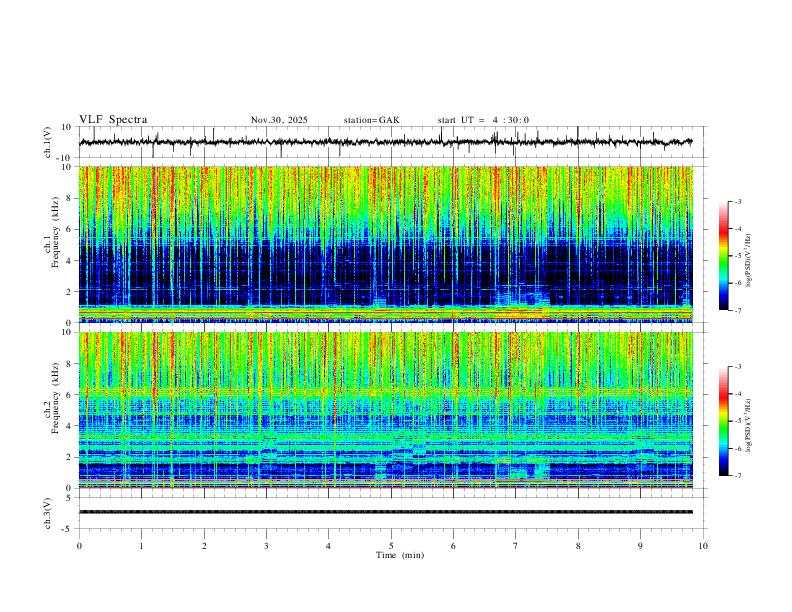Click the ch.1 voltage waveform trace
This screenshot has height=612, width=792.
pyautogui.click(x=386, y=142)
